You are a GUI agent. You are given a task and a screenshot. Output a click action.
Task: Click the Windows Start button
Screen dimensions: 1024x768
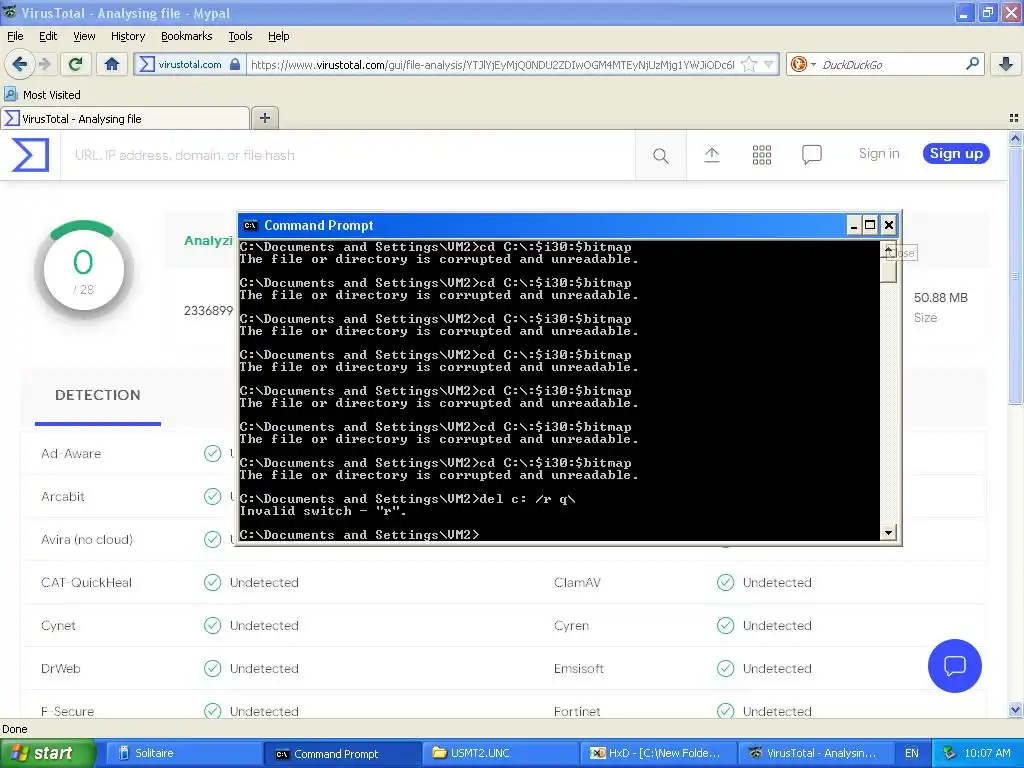[x=47, y=753]
